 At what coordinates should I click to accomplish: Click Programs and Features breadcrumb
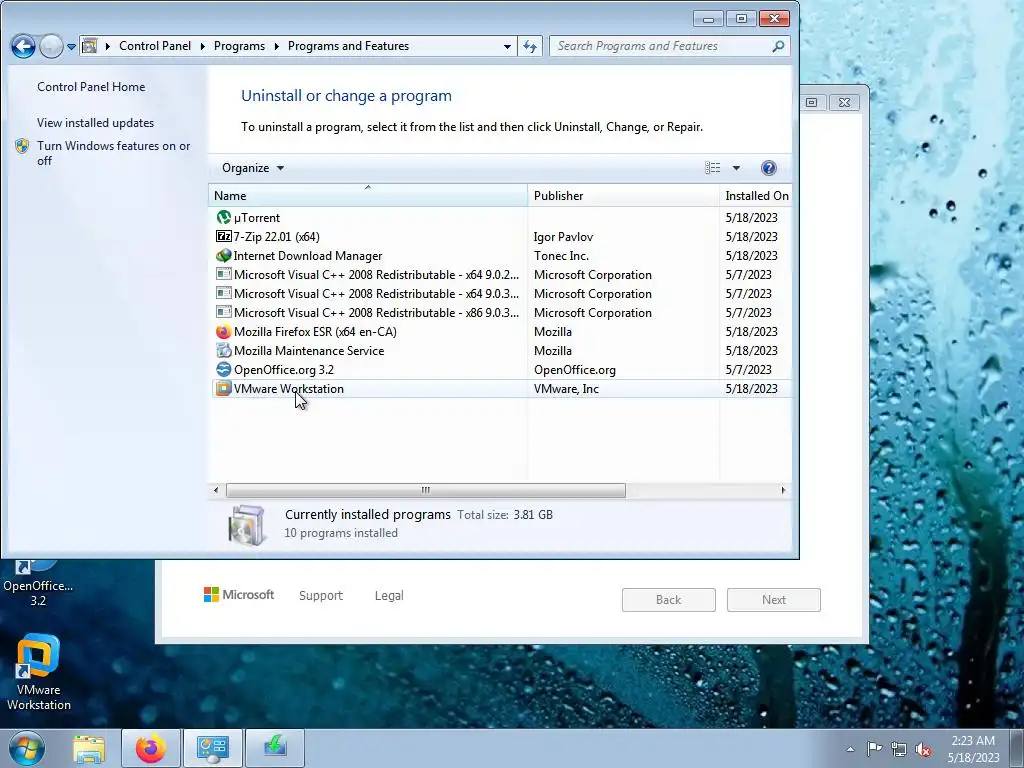[348, 46]
